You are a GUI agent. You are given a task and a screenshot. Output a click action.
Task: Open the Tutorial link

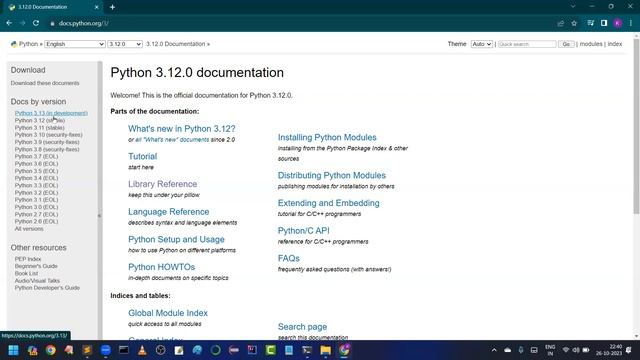tap(142, 156)
